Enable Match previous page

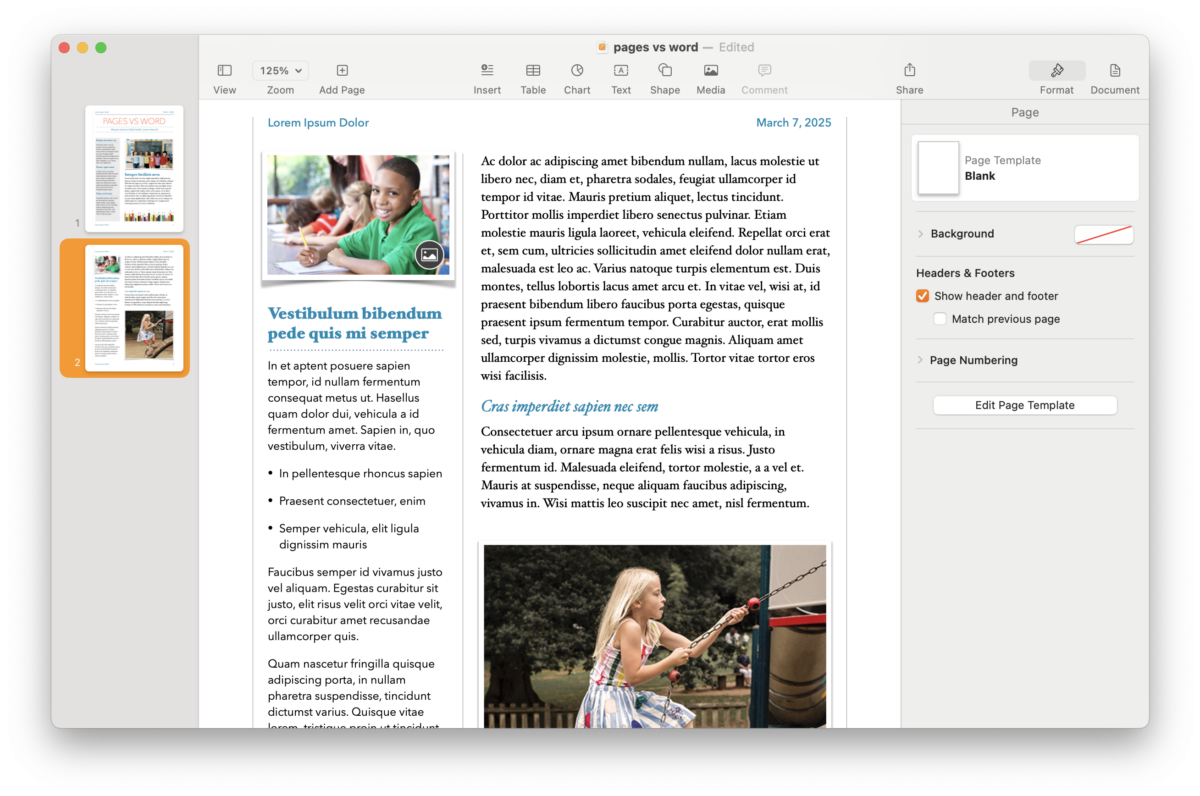[x=939, y=318]
